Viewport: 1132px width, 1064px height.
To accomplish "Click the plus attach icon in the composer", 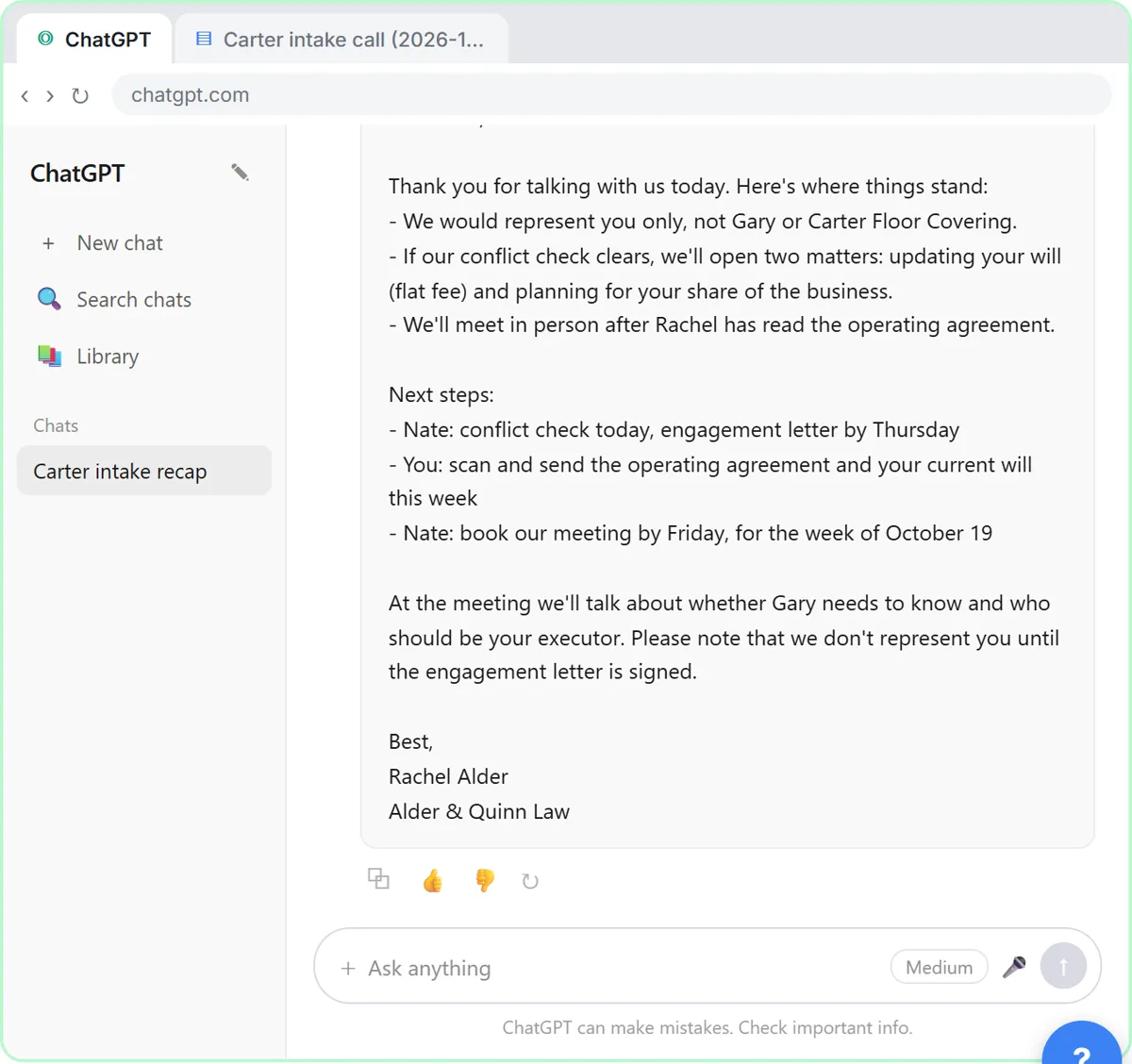I will (348, 969).
